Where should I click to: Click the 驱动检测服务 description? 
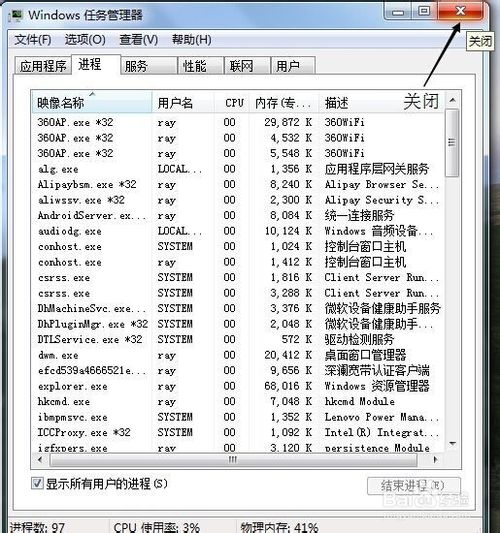pyautogui.click(x=359, y=339)
